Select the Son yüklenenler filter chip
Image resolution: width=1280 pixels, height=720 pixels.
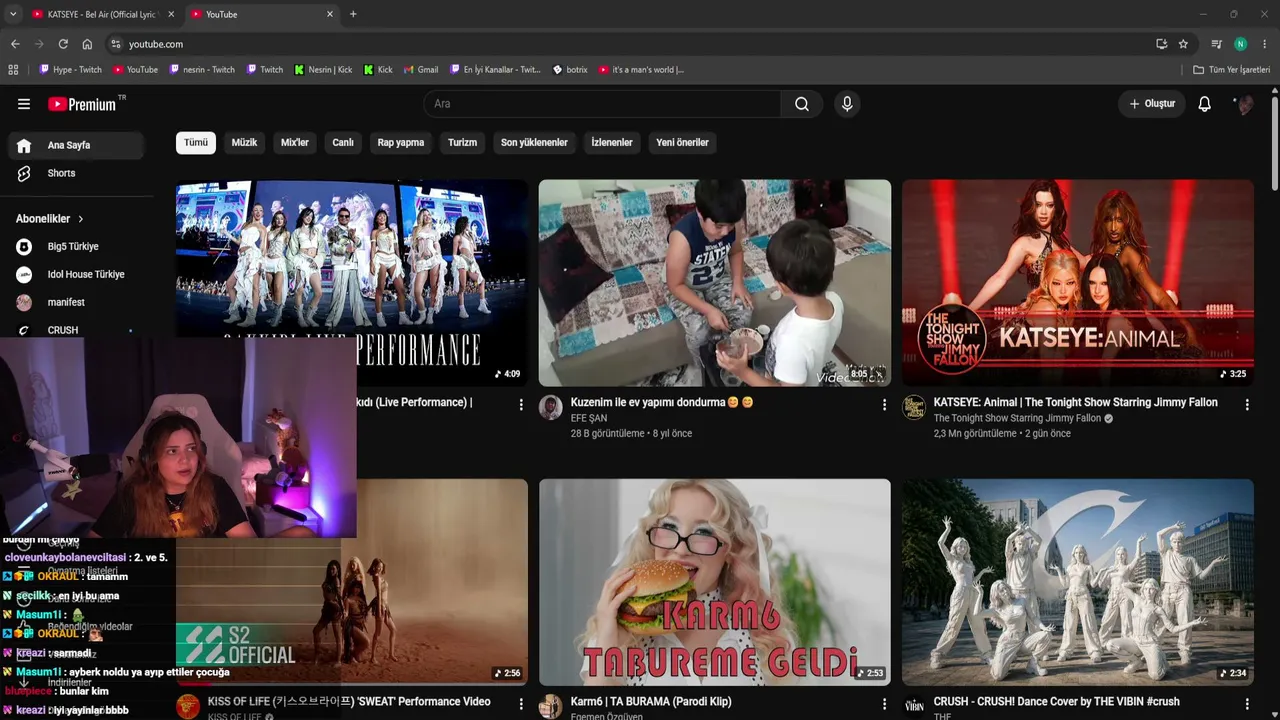(534, 142)
